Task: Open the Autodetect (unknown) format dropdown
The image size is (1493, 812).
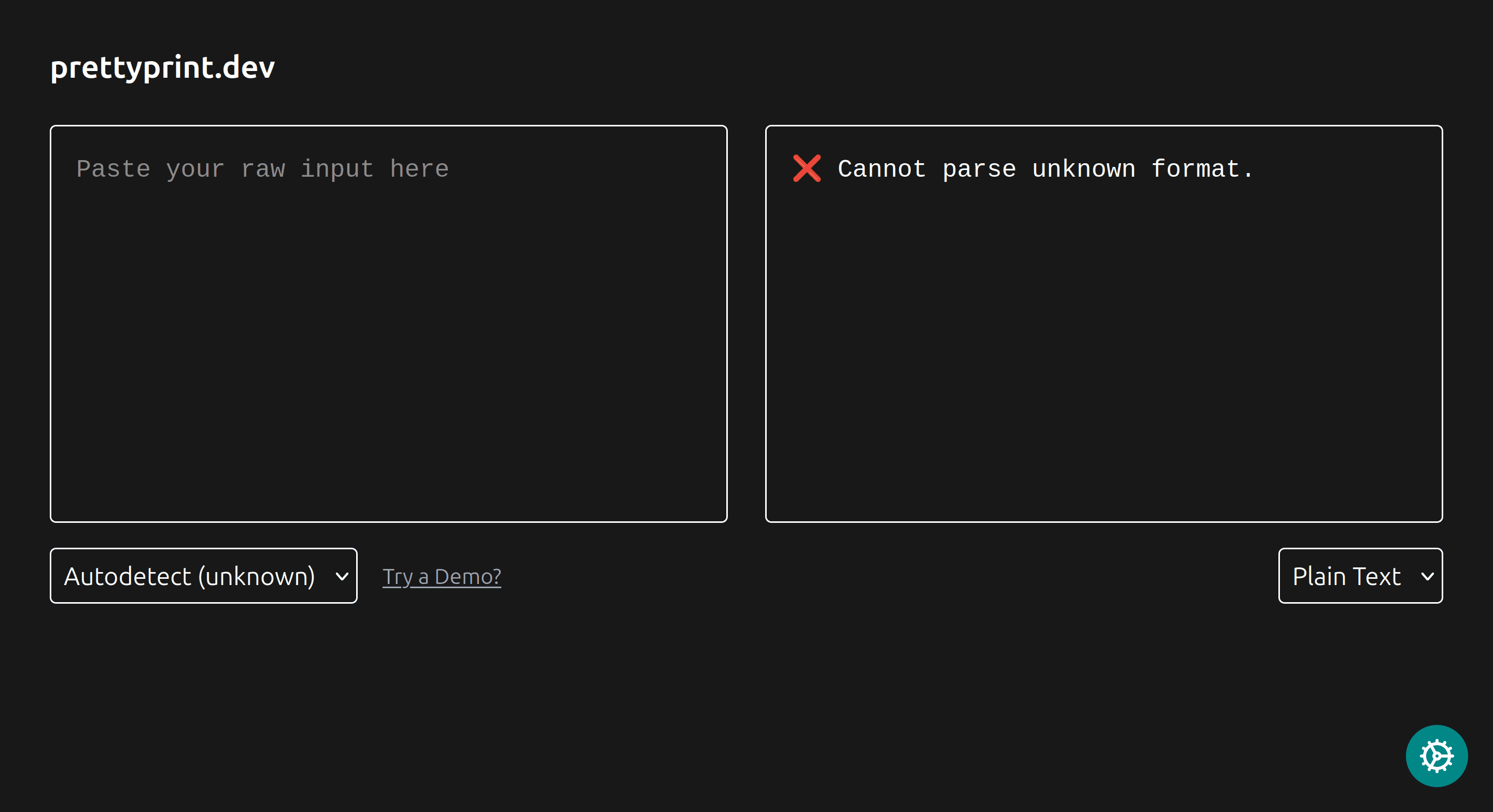Action: (x=203, y=576)
